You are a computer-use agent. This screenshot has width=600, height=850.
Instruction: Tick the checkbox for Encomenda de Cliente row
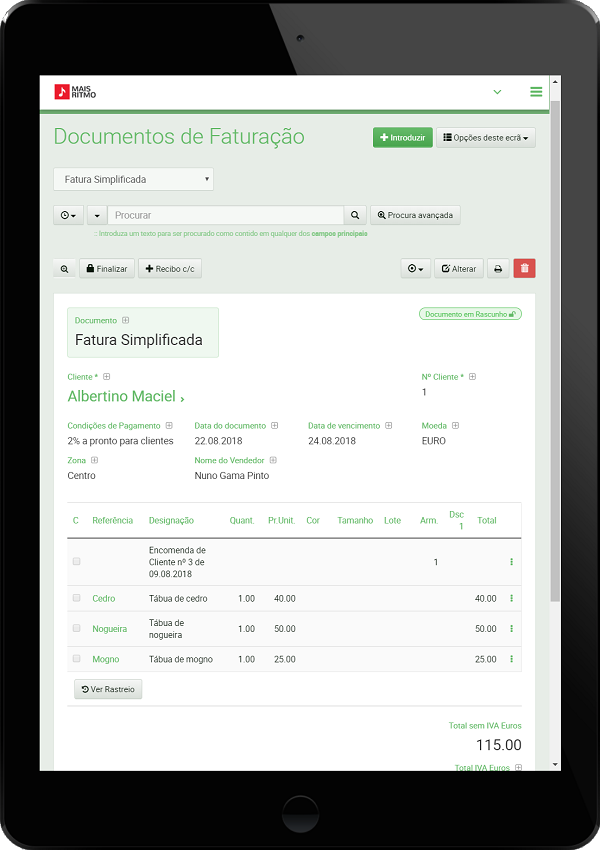click(x=76, y=562)
